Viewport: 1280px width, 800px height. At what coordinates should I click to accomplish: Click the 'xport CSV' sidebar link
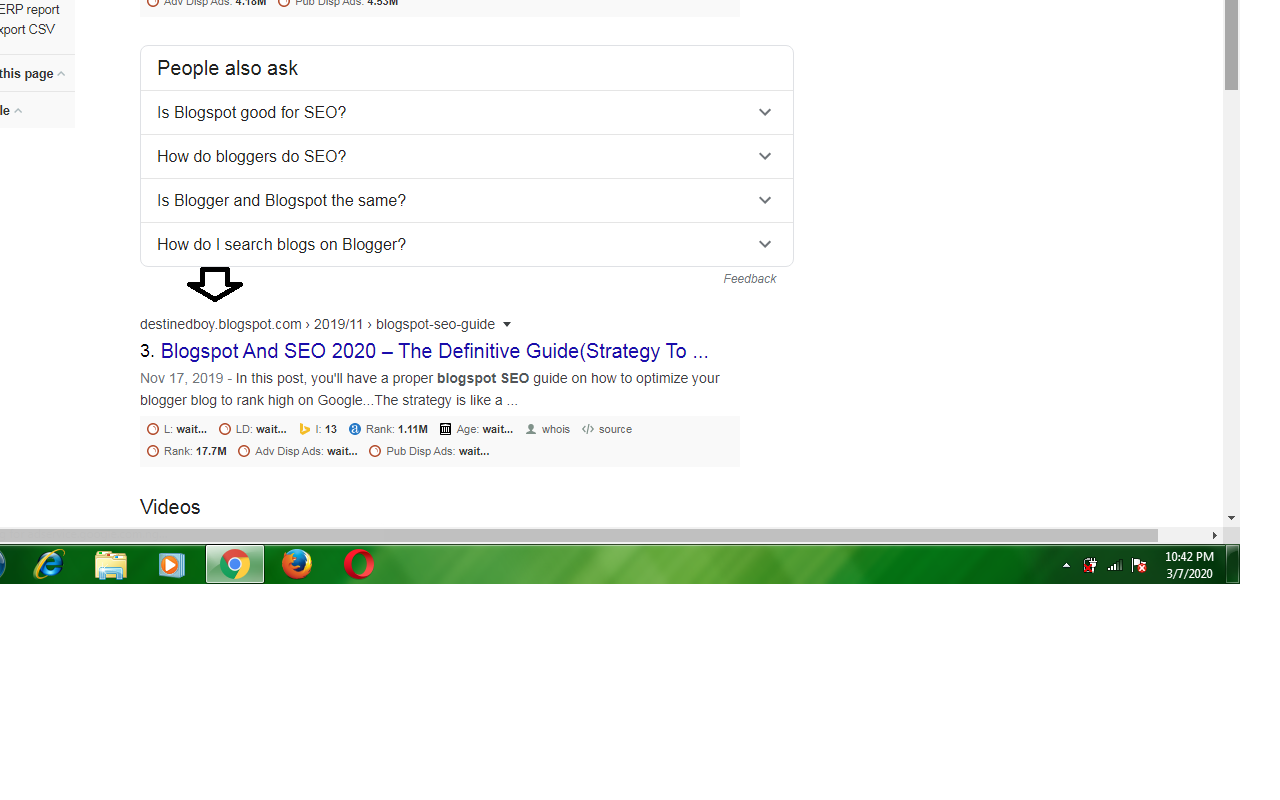point(27,30)
